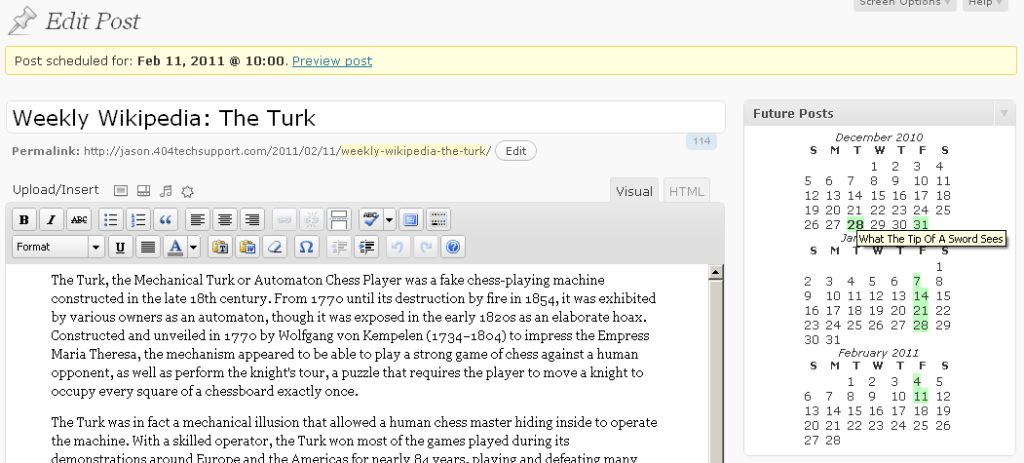The width and height of the screenshot is (1024, 463).
Task: Click the 114 badge under the title
Action: pos(701,141)
